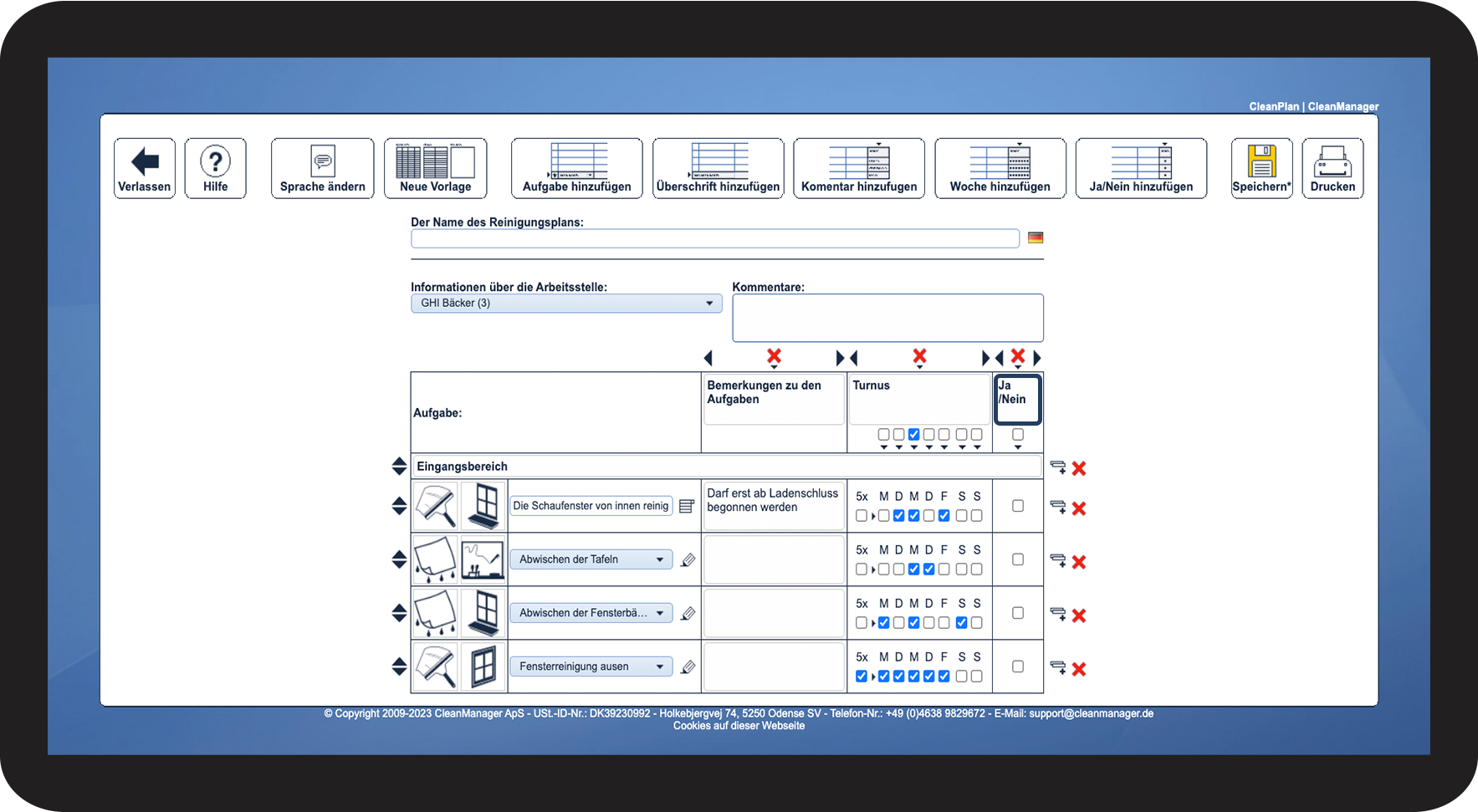Open the Cookies auf dieser Webseite link

[x=739, y=726]
